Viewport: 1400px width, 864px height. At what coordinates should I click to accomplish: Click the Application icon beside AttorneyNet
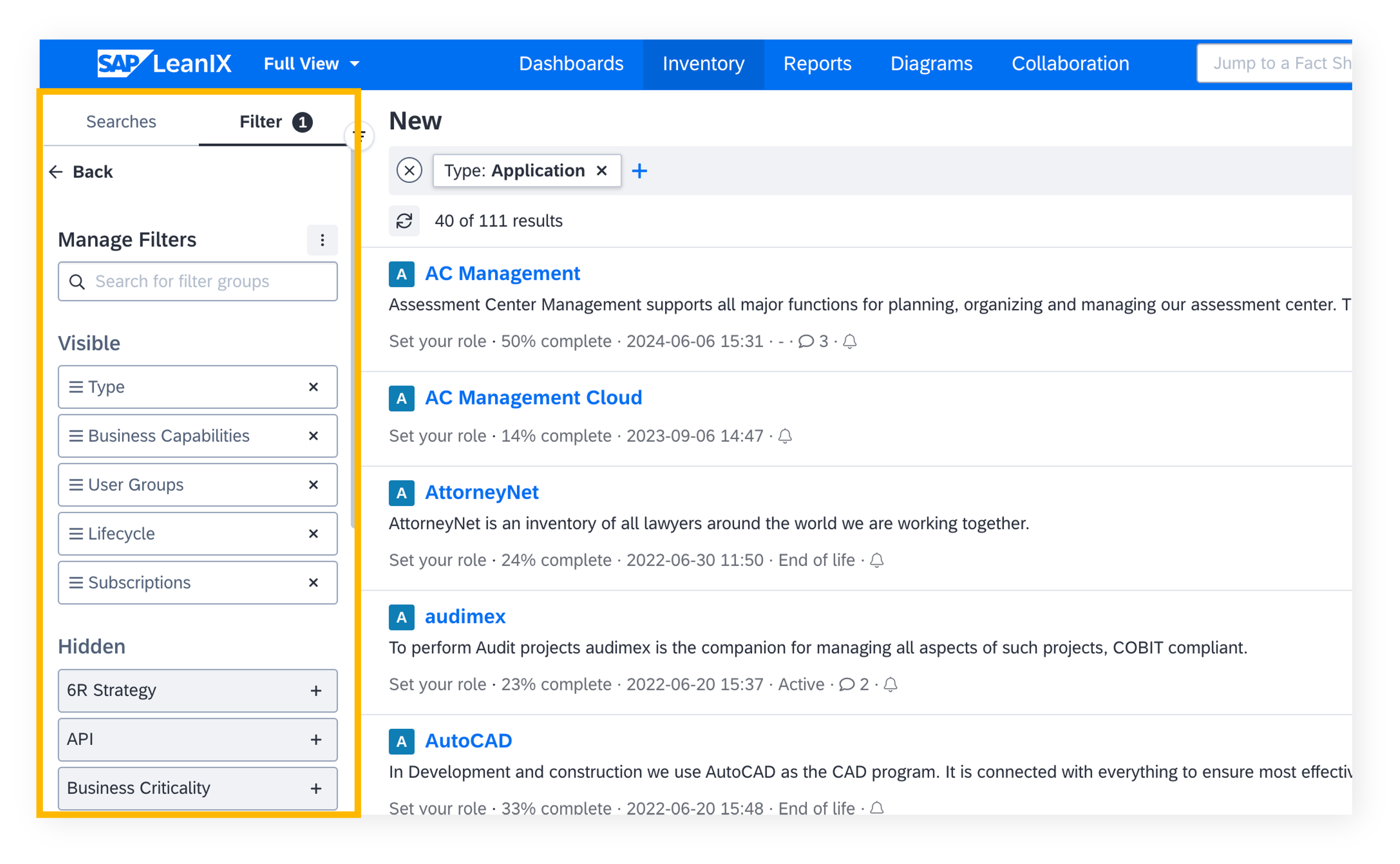(402, 493)
